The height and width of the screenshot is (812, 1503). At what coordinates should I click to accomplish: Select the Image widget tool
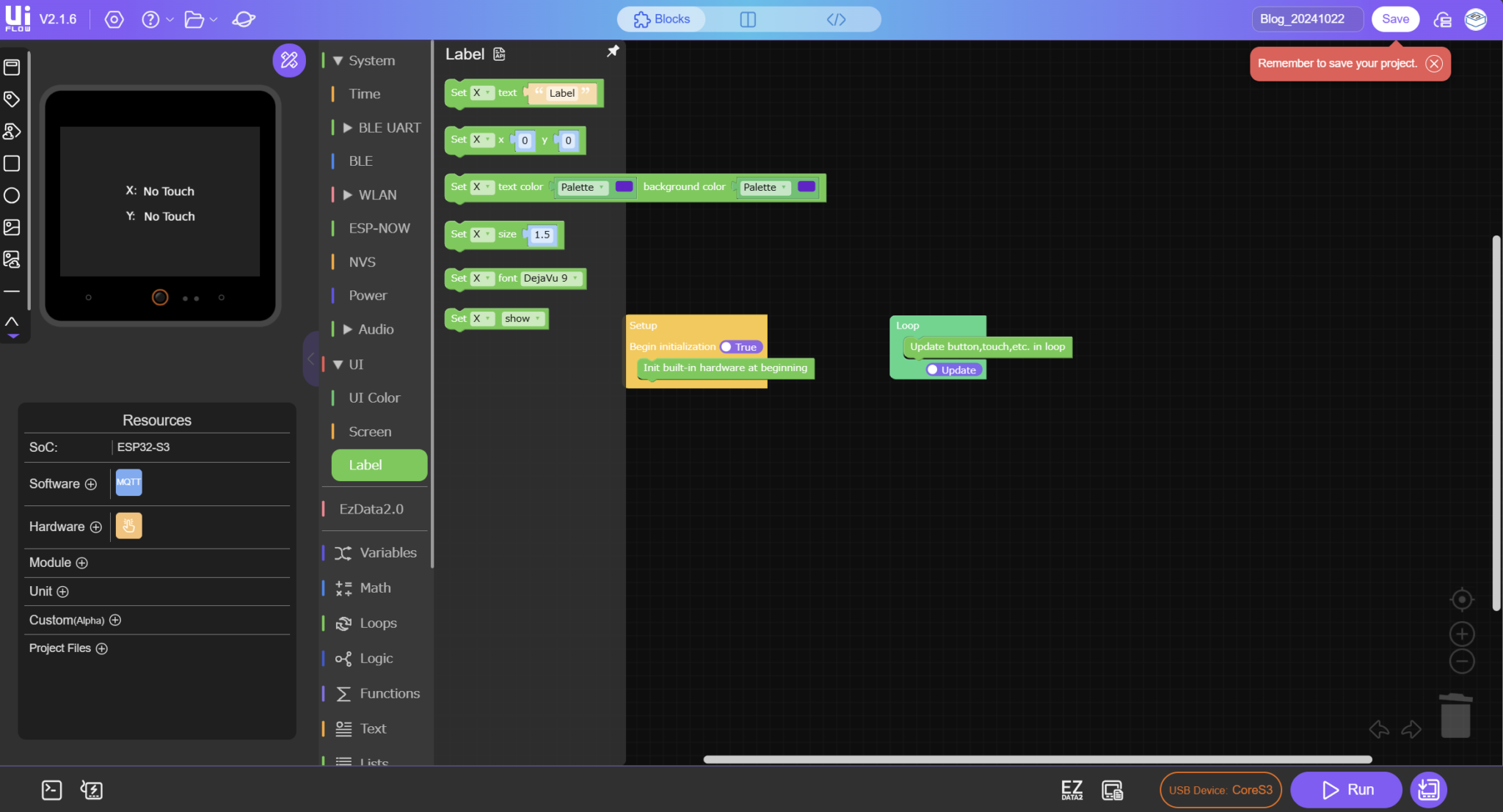click(12, 227)
